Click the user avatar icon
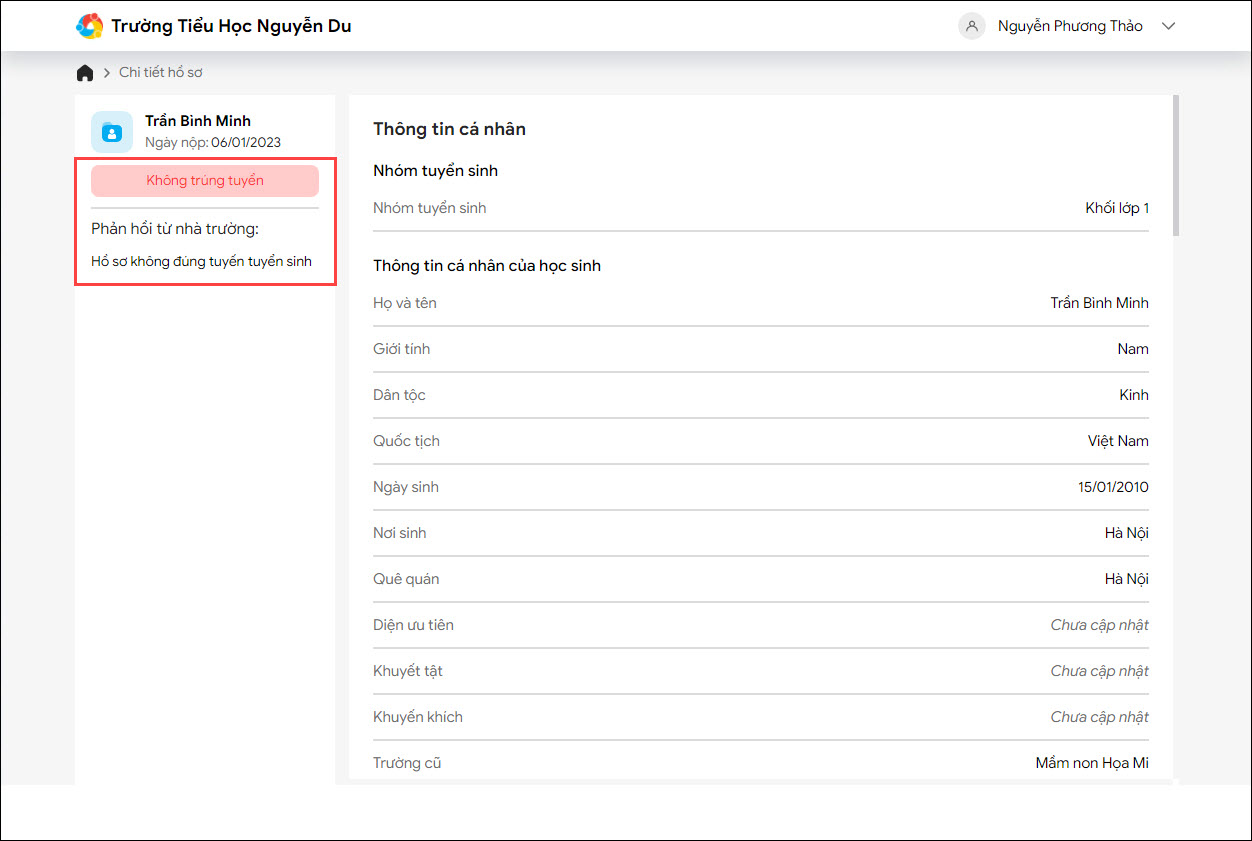1252x841 pixels. [x=971, y=26]
